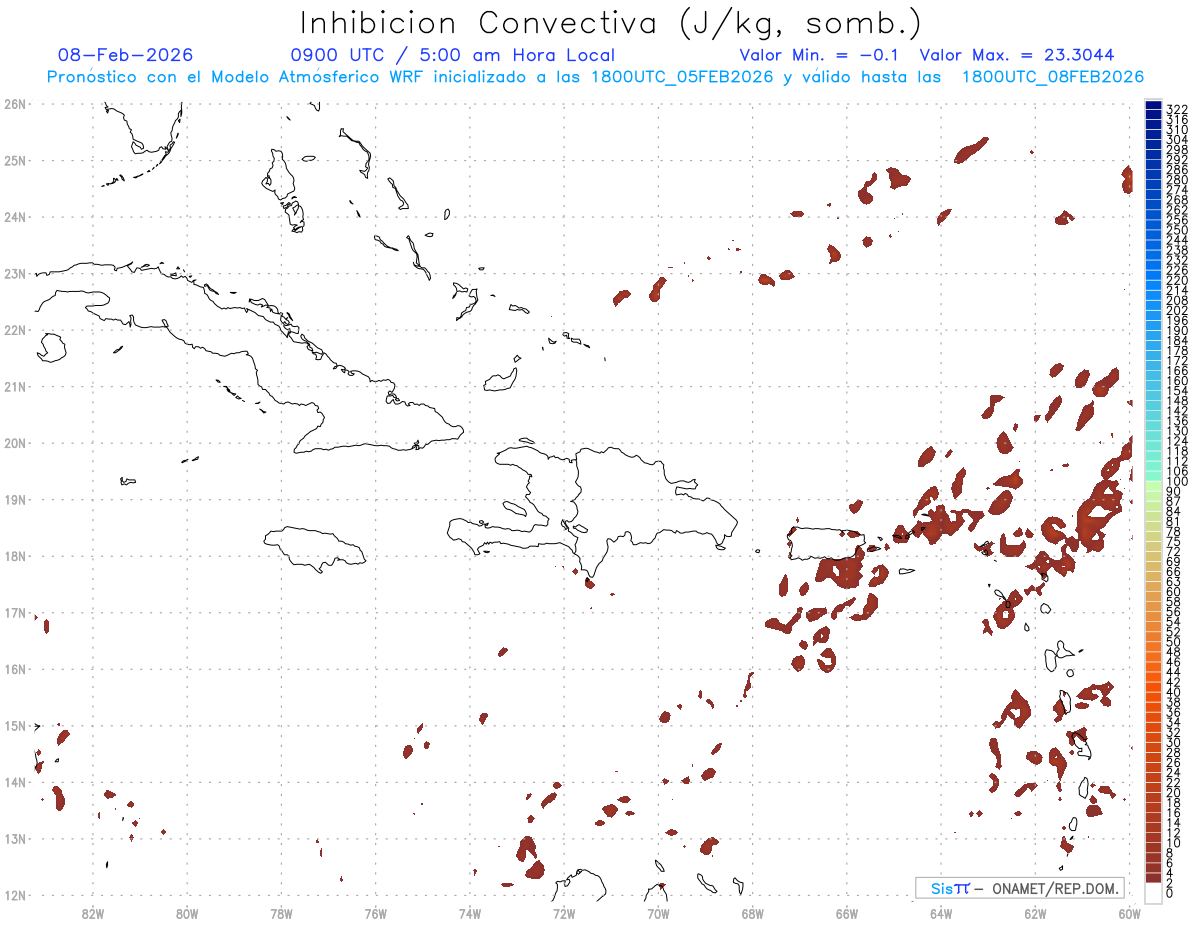Viewport: 1200px width, 927px height.
Task: Click the 'SisTT - ONAMET/REP.DOM.' credit box
Action: tap(1019, 888)
